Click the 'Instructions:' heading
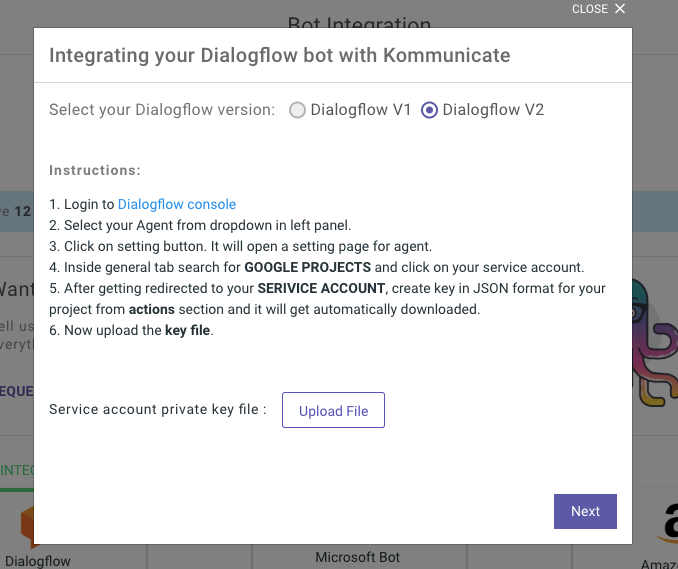 click(x=95, y=170)
